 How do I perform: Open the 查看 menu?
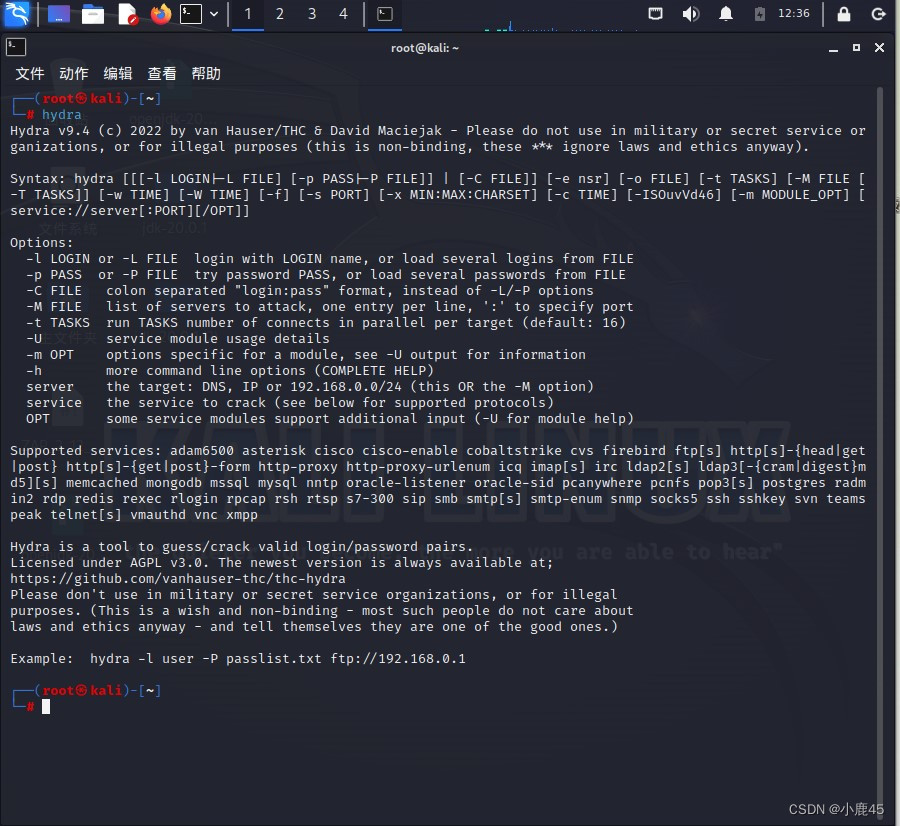coord(162,73)
